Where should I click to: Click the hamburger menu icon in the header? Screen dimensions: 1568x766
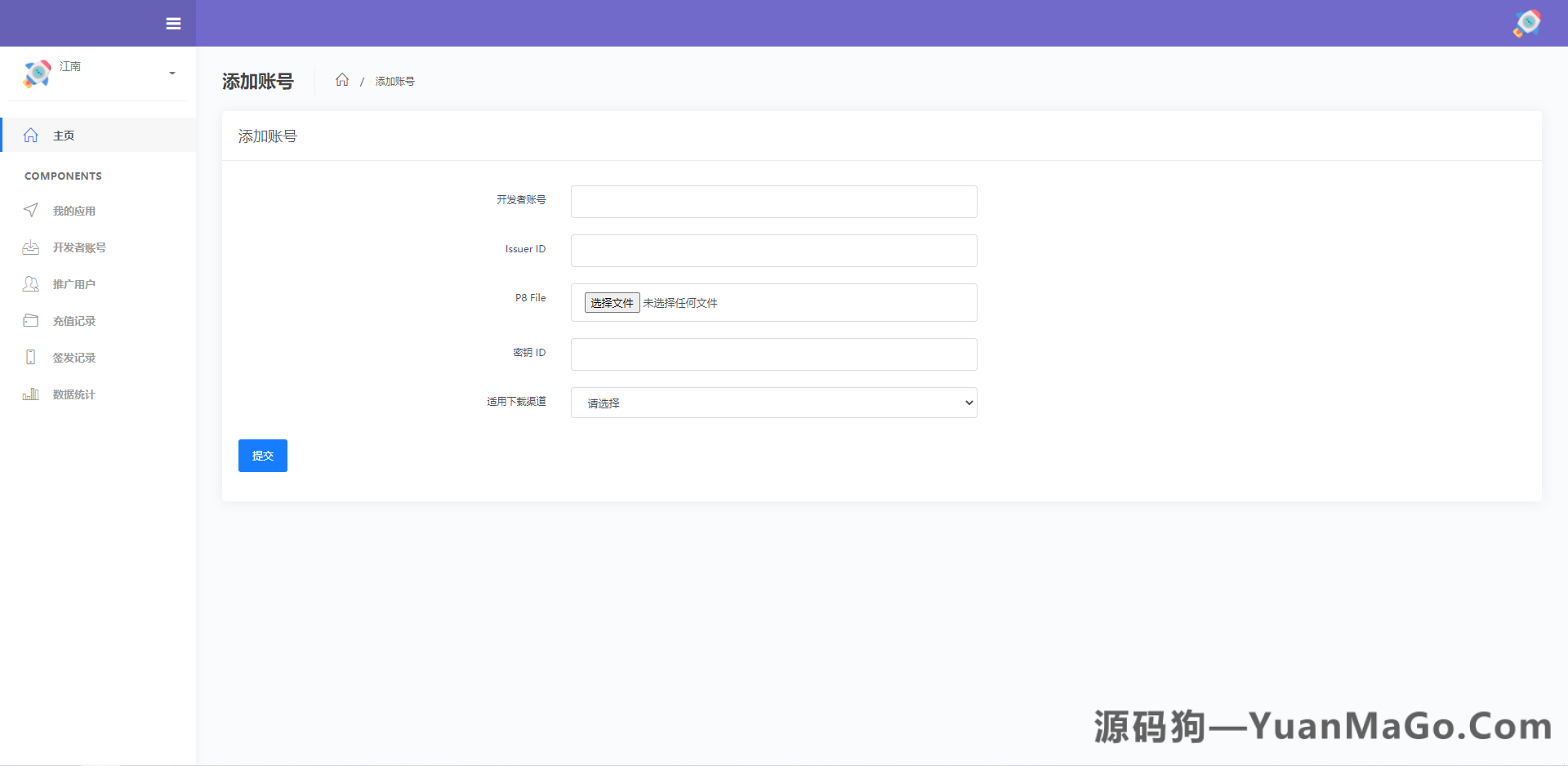point(173,24)
